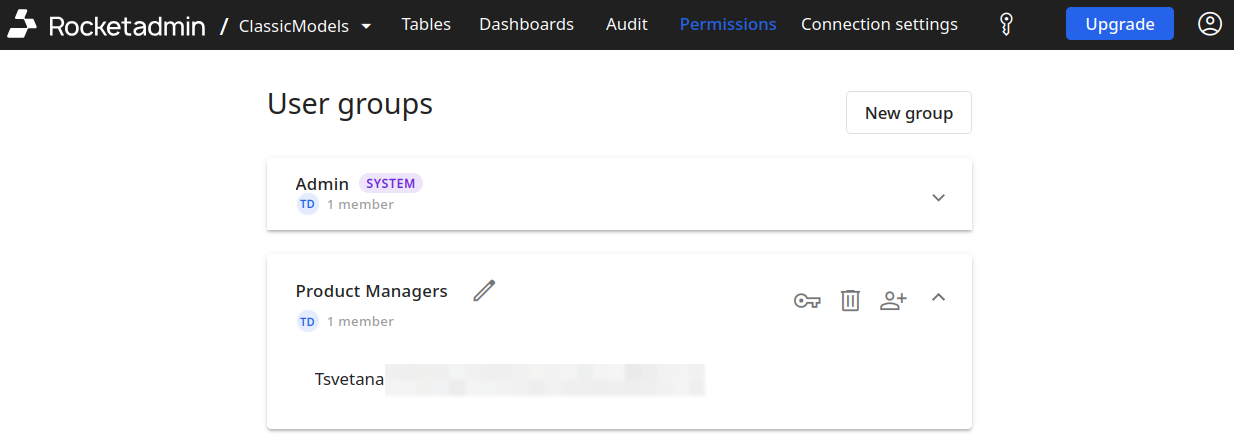
Task: Click the TD avatar under Admin
Action: click(308, 205)
